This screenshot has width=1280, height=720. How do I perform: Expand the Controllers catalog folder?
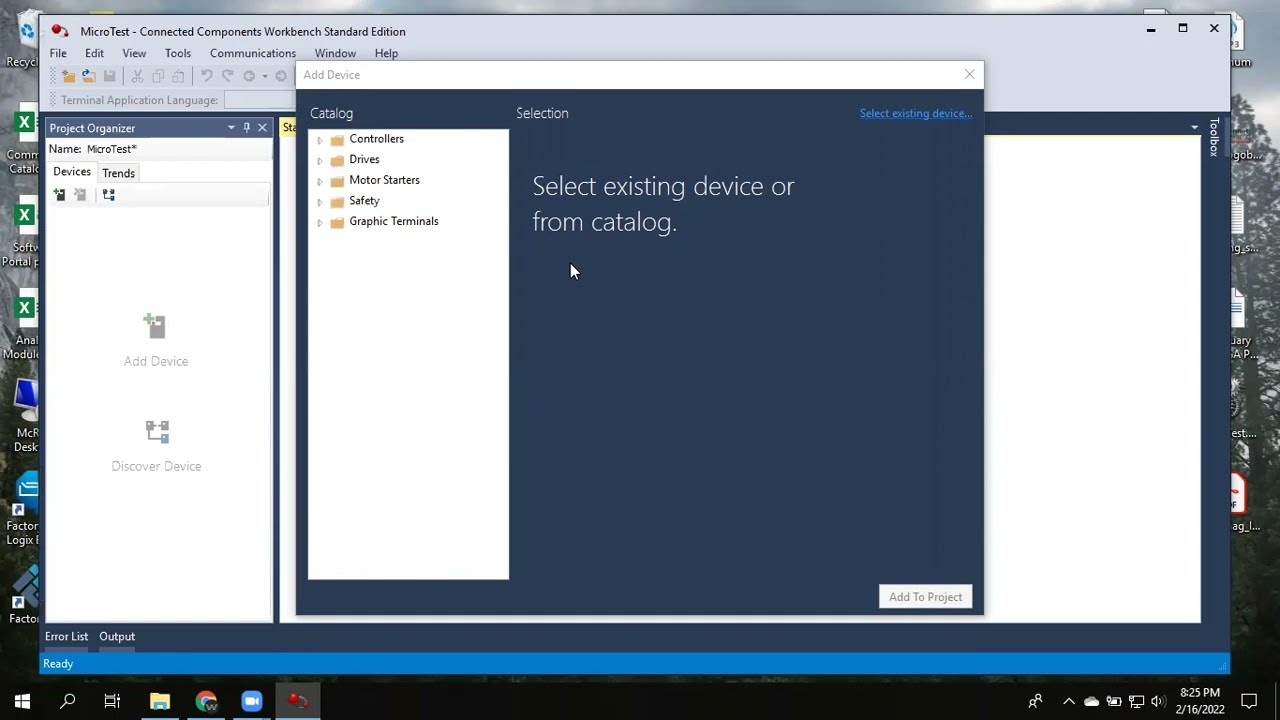(x=320, y=140)
